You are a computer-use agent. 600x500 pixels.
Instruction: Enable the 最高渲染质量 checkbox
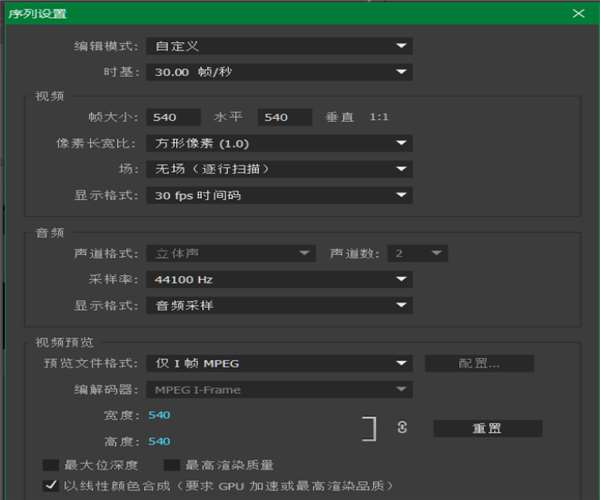point(172,465)
